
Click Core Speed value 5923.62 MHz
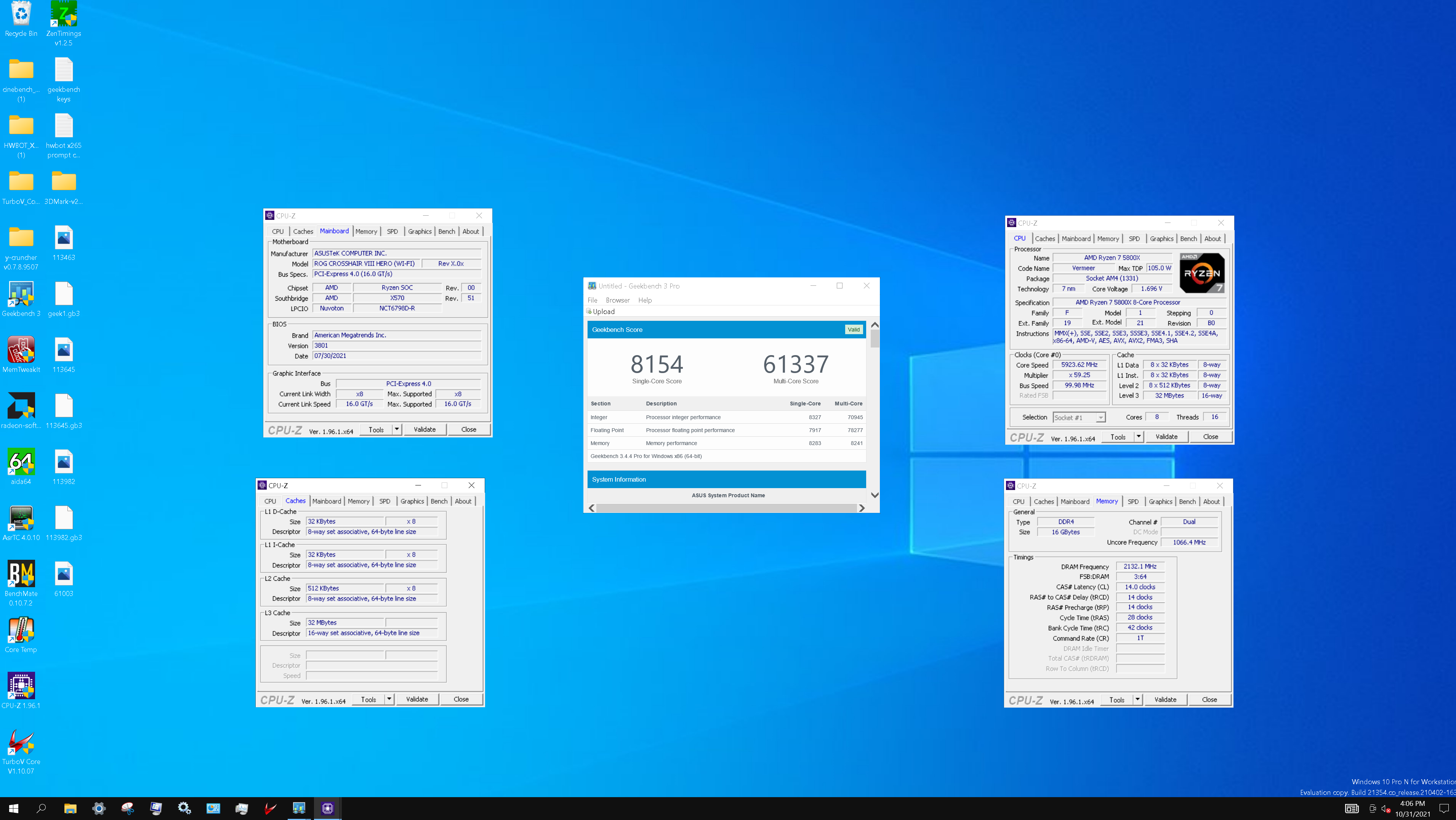pyautogui.click(x=1079, y=365)
